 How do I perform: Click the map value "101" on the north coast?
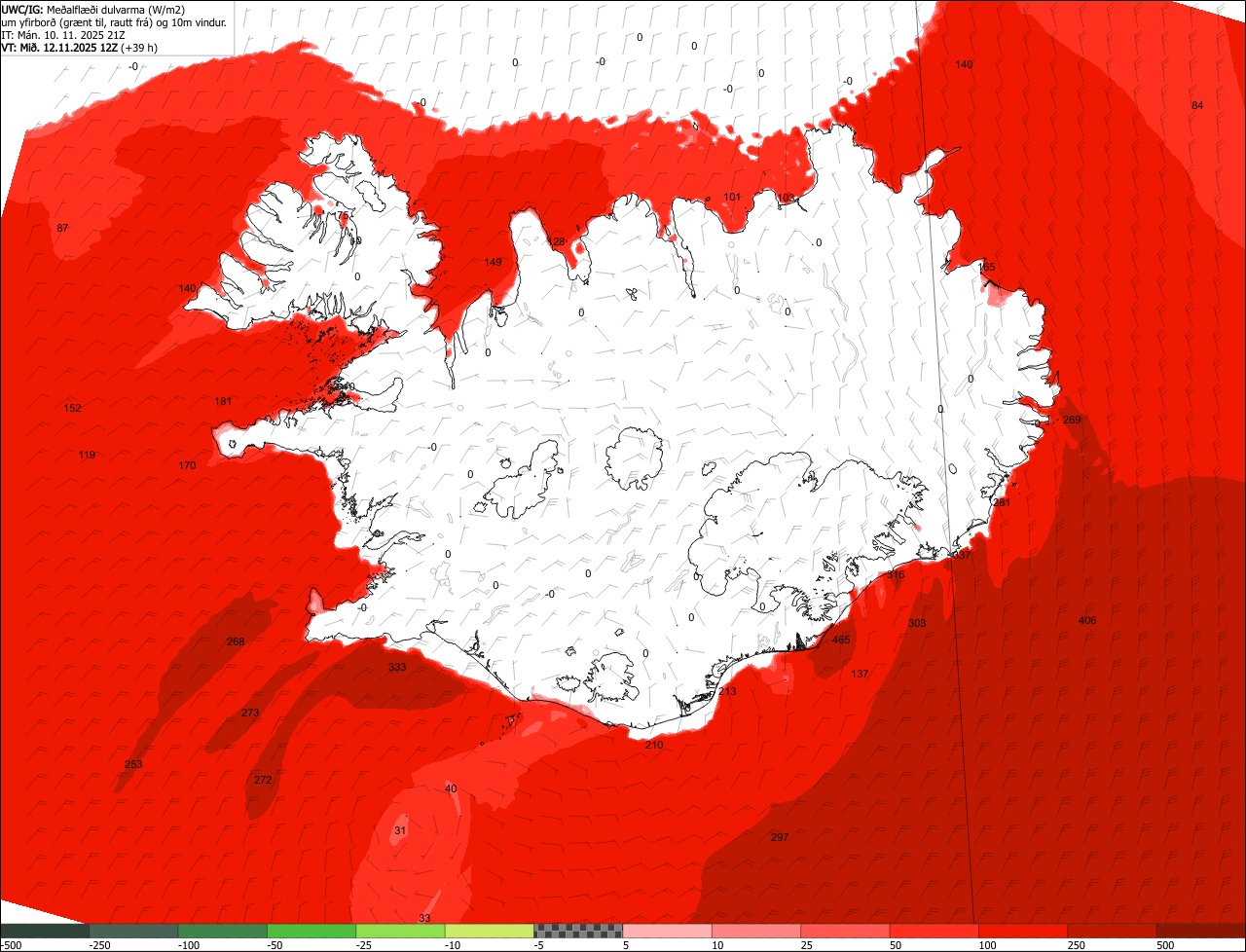[x=732, y=197]
